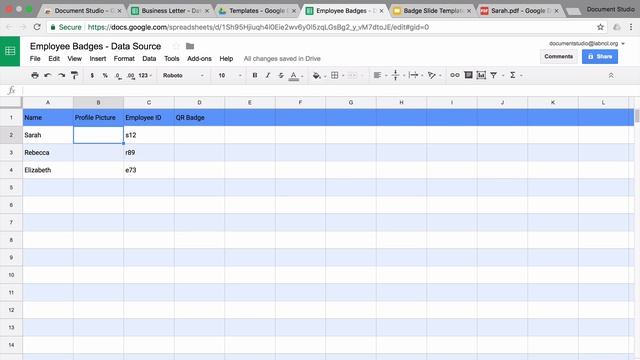
Task: Click the Undo arrow icon
Action: [48, 75]
